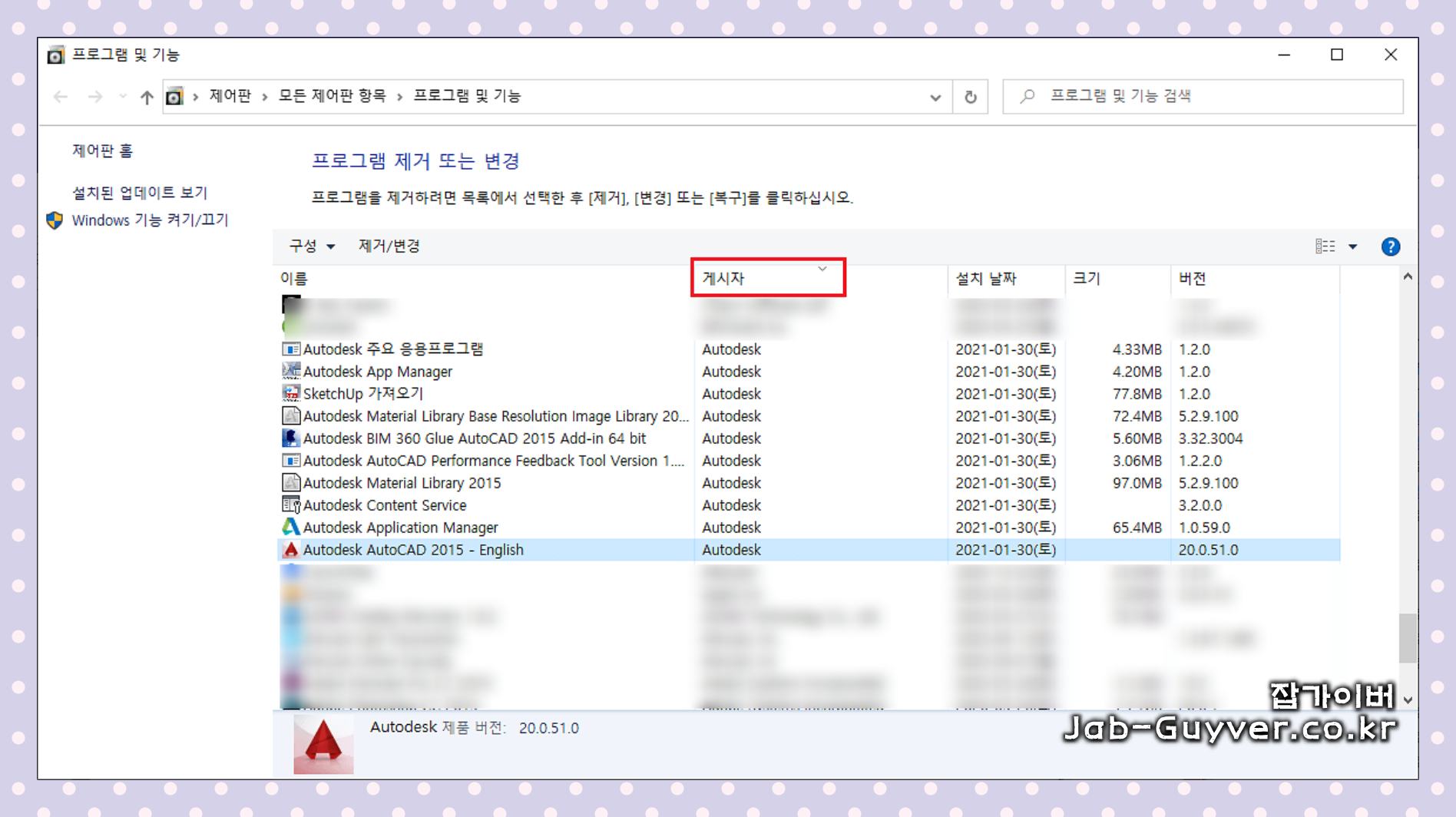Image resolution: width=1456 pixels, height=817 pixels.
Task: Select Autodesk Application Manager entry
Action: (809, 528)
